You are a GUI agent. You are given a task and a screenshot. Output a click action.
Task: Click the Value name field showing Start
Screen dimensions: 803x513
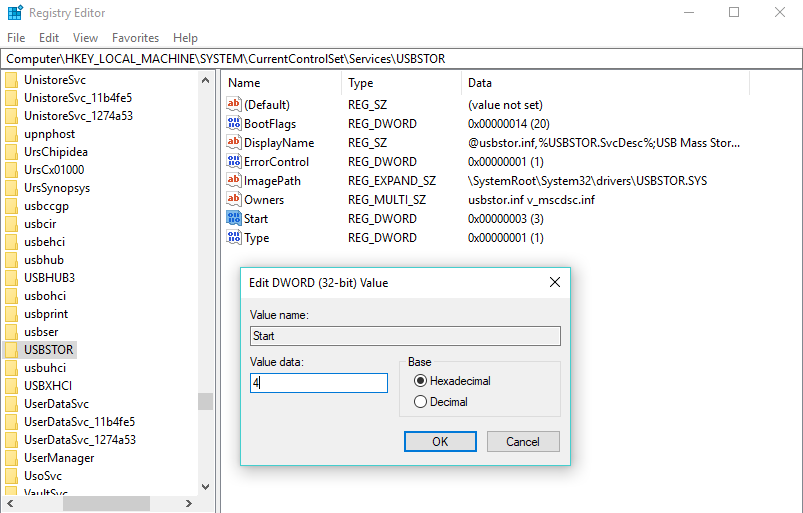[405, 336]
